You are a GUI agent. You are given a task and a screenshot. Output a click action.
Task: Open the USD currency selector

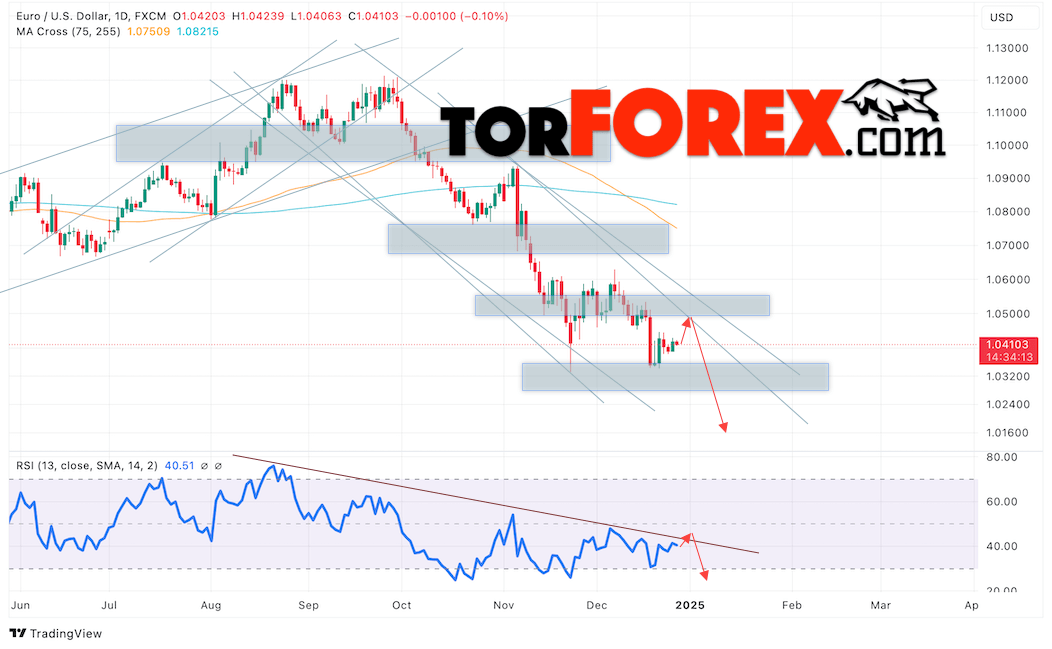1000,17
